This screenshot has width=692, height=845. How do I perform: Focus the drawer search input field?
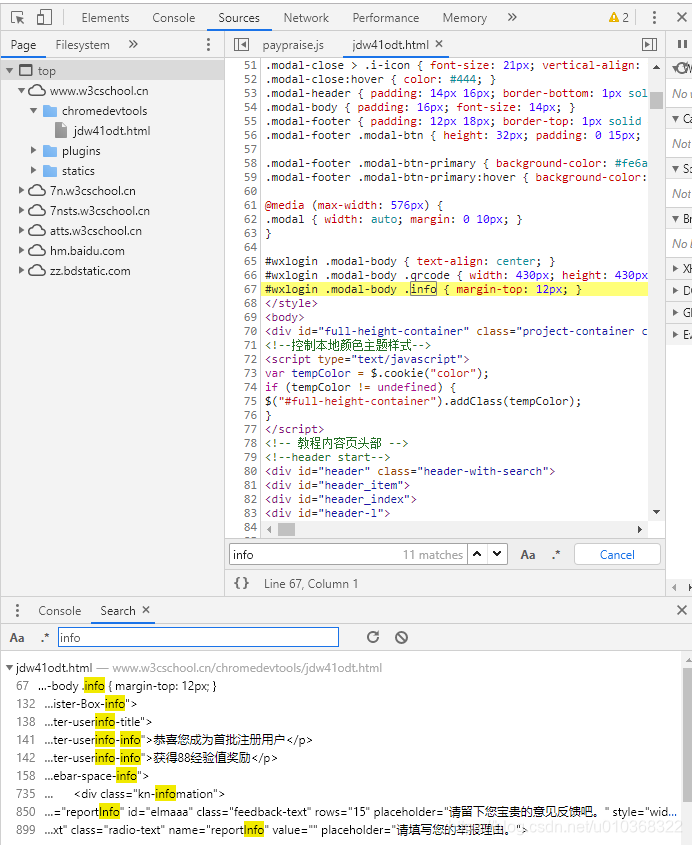pyautogui.click(x=198, y=638)
